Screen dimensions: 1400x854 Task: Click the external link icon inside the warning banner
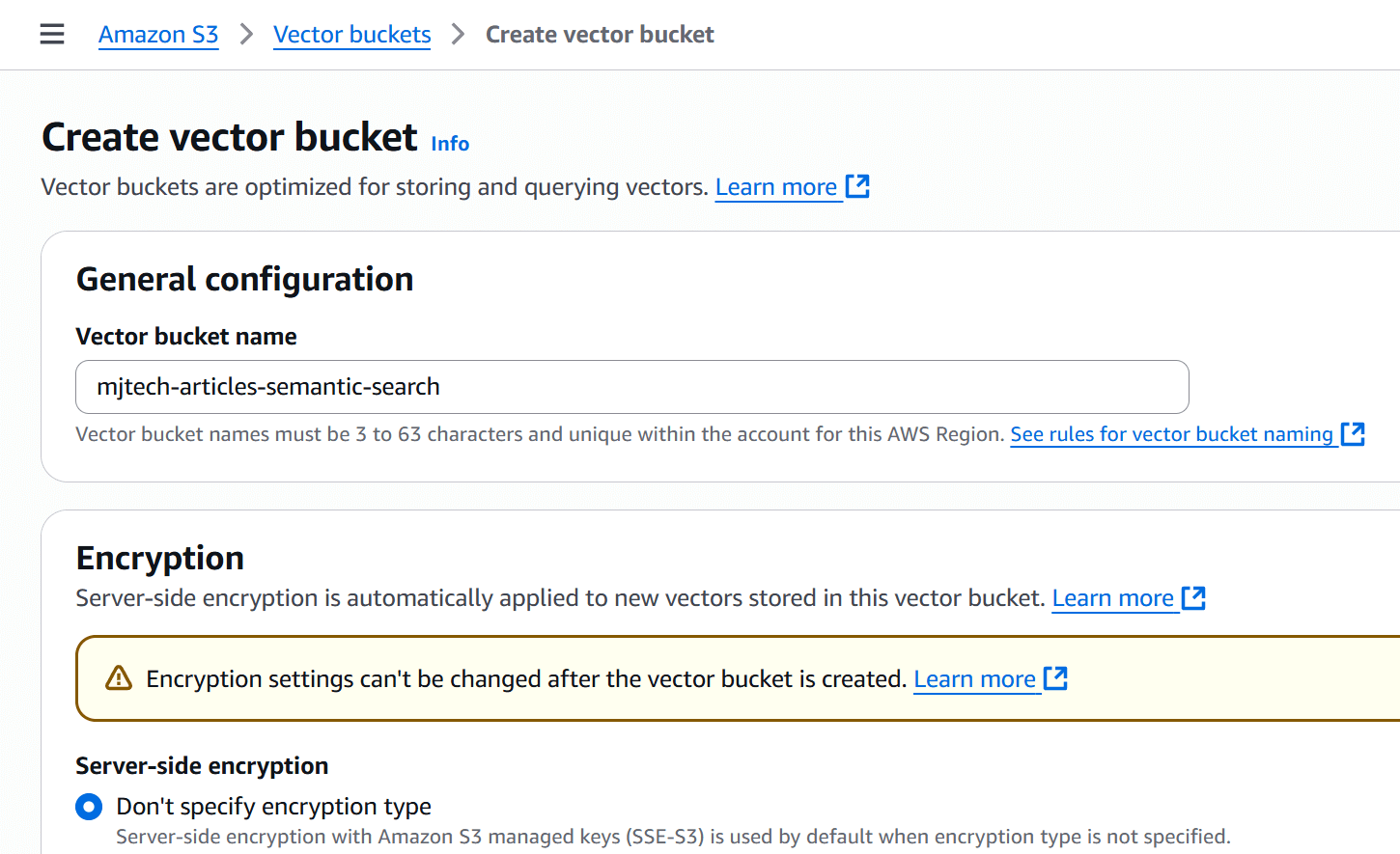[1056, 678]
